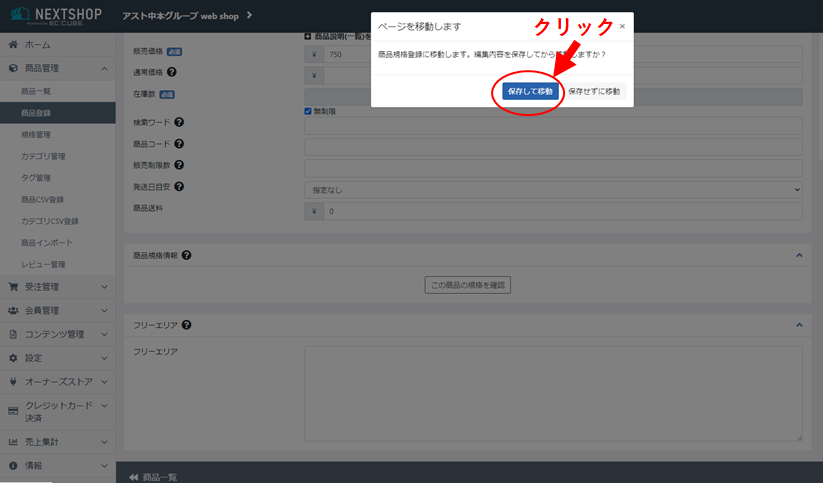Click the 保存して移動 button

coord(529,91)
